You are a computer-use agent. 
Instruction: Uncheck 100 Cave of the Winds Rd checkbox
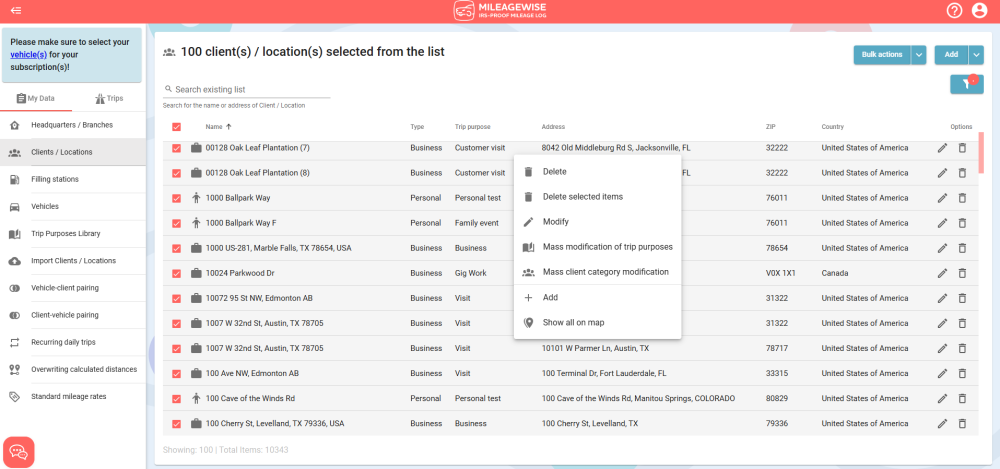[x=177, y=399]
